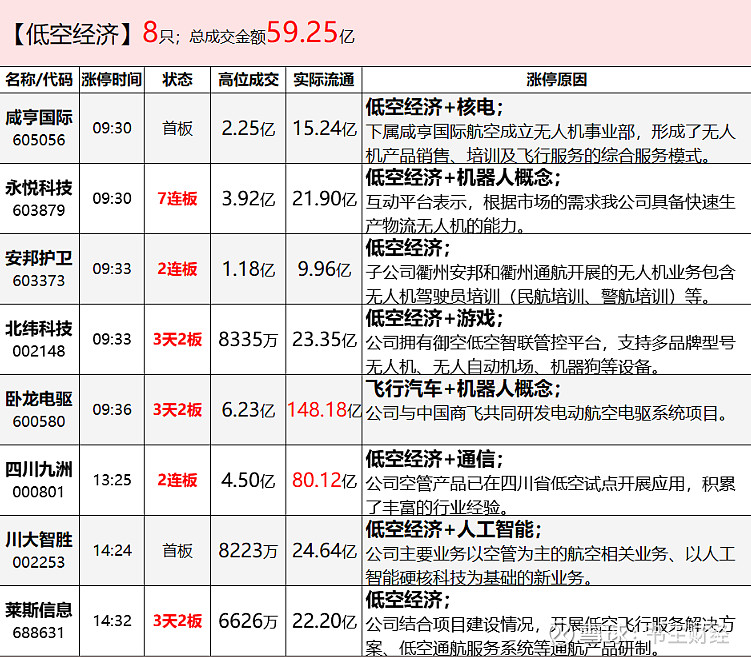Viewport: 751px width, 657px height.
Task: Click the 8335万 turnover value
Action: click(248, 340)
